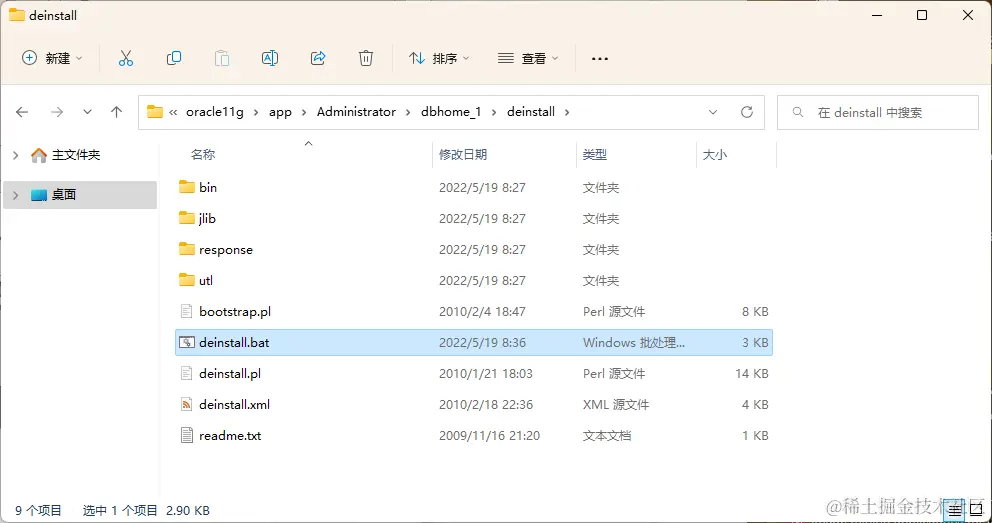992x523 pixels.
Task: Sort by 名称 column header
Action: click(203, 154)
